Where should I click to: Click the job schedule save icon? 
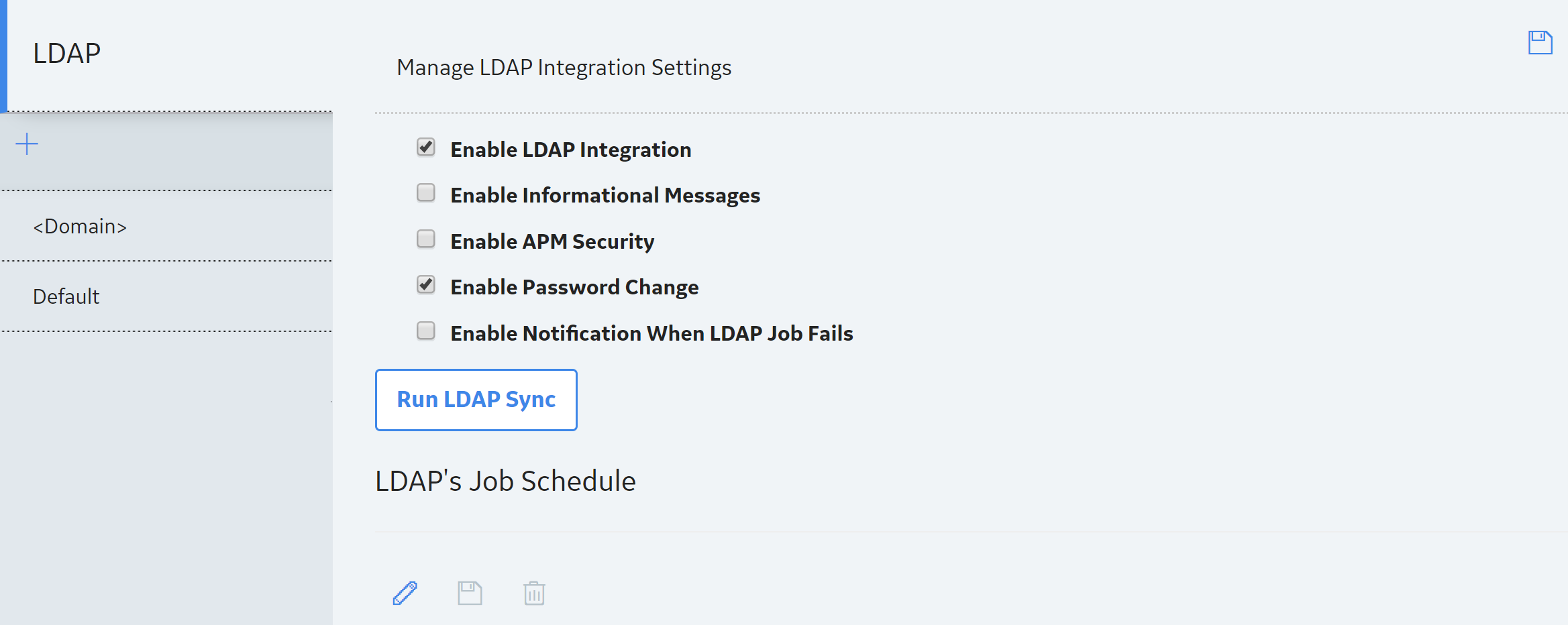(x=470, y=593)
